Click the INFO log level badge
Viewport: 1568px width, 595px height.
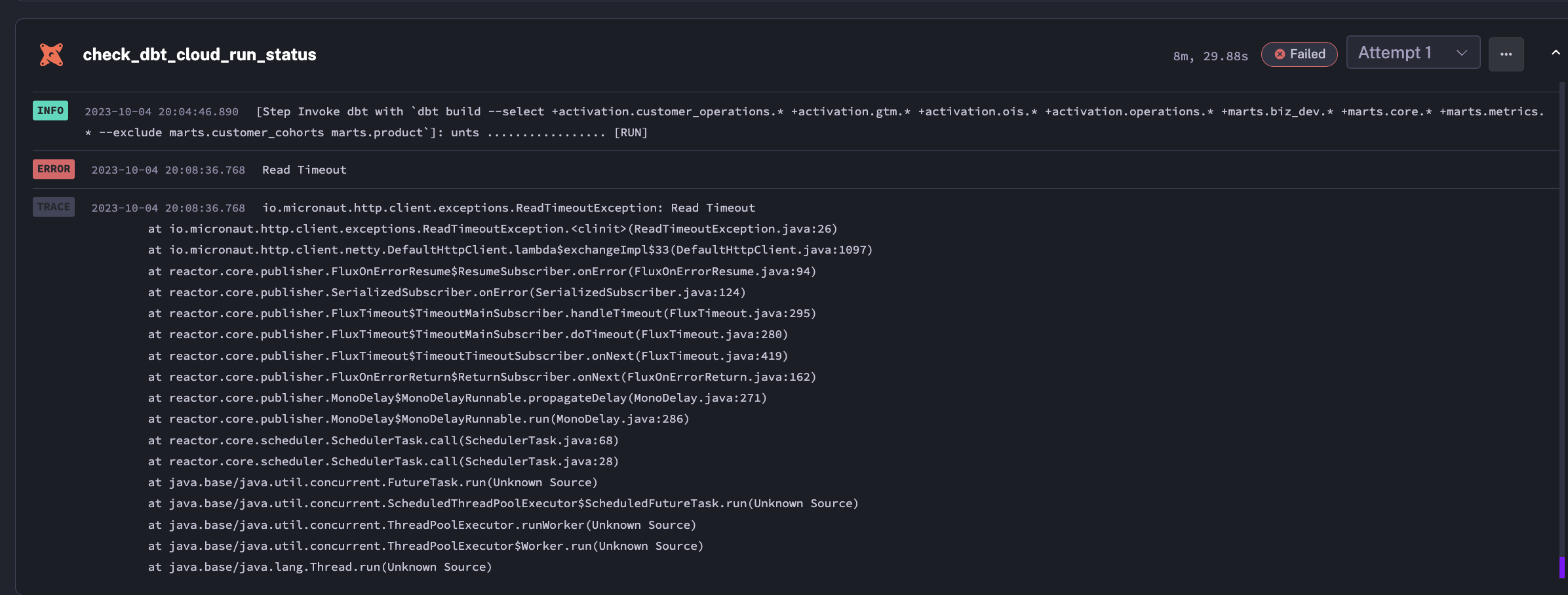(x=50, y=110)
